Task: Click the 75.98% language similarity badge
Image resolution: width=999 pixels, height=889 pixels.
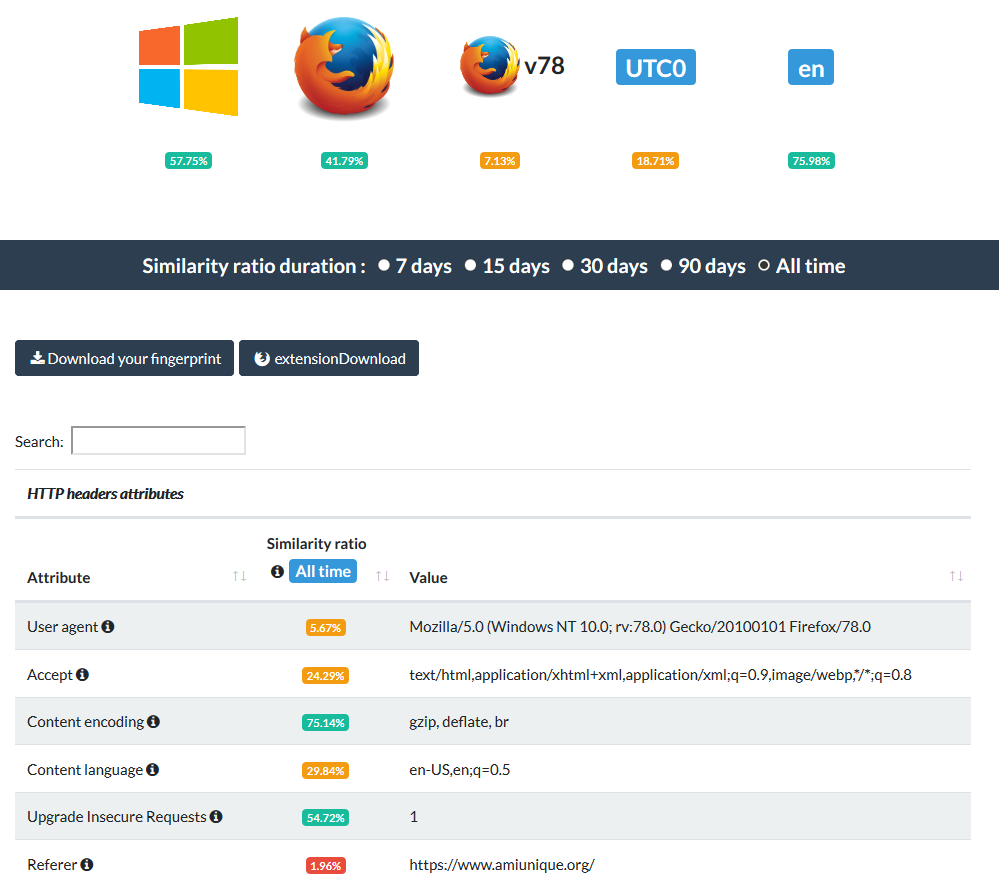Action: [x=811, y=161]
